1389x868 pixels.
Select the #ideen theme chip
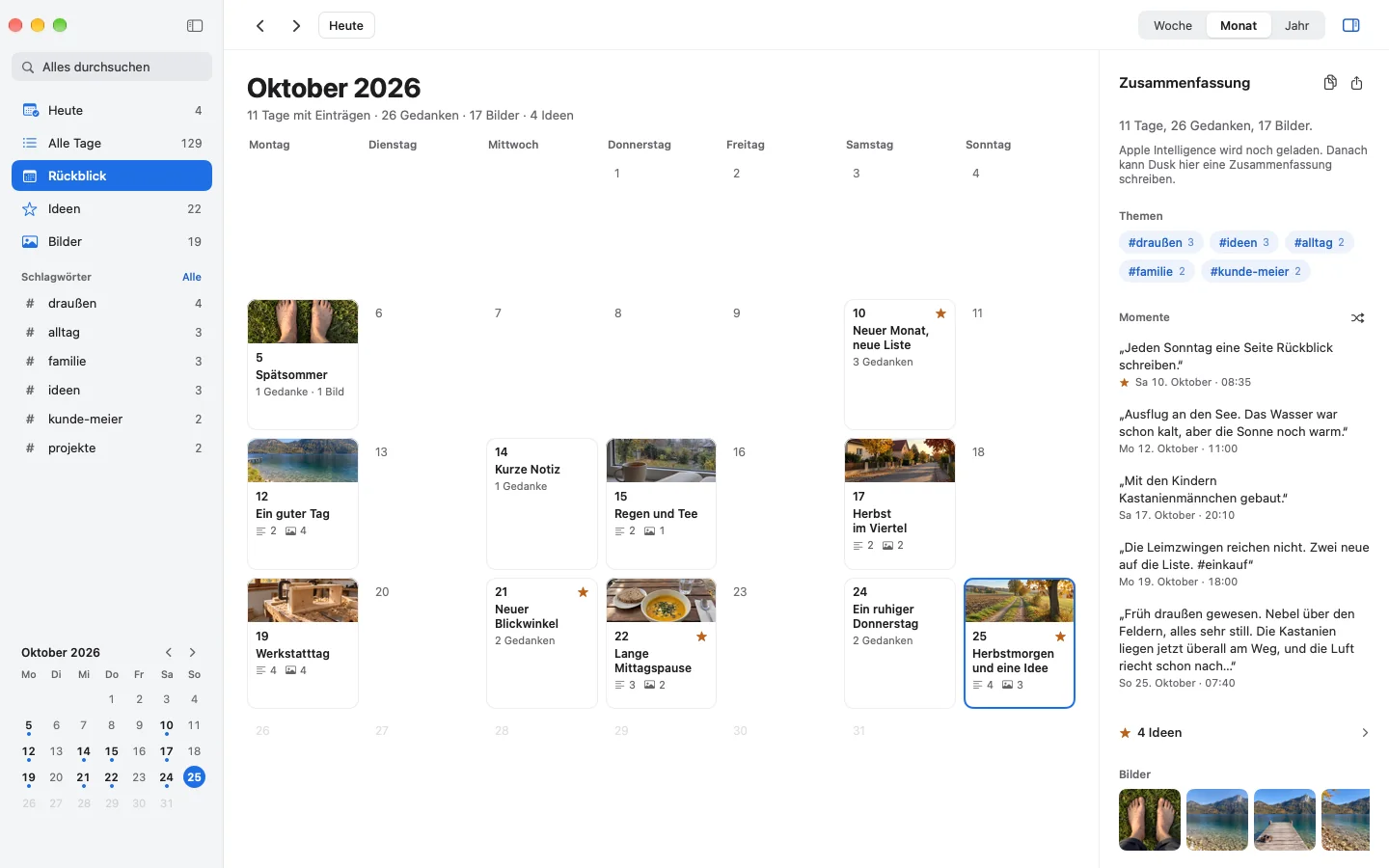[1244, 243]
